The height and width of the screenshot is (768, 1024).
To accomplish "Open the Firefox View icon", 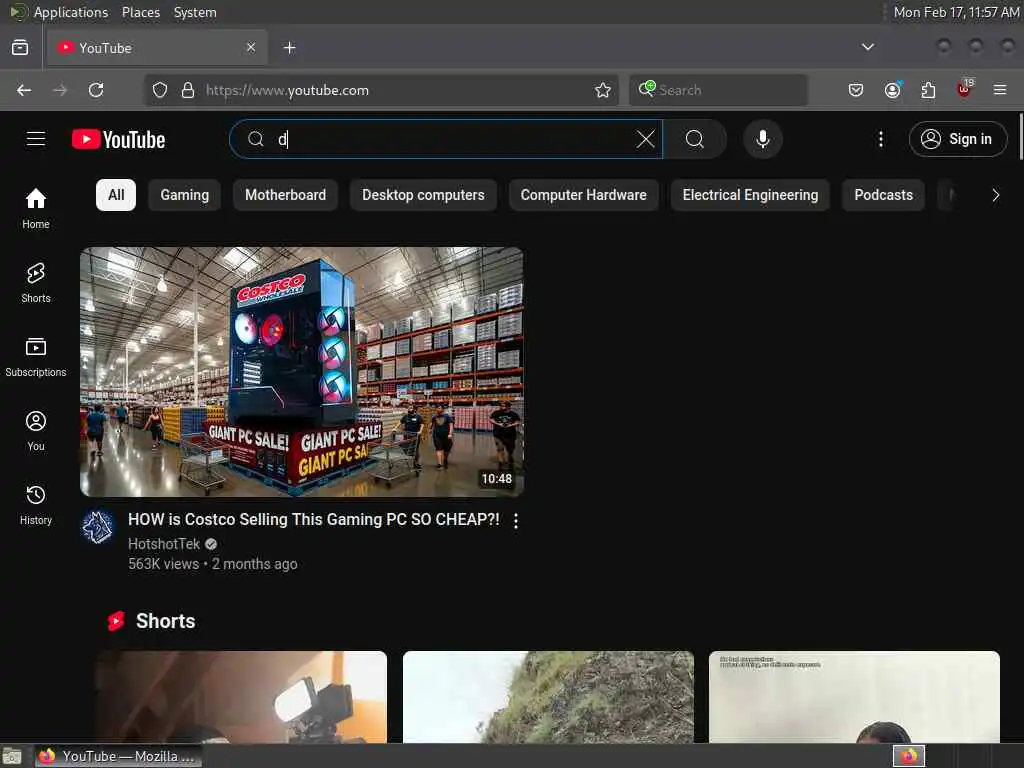I will click(20, 48).
